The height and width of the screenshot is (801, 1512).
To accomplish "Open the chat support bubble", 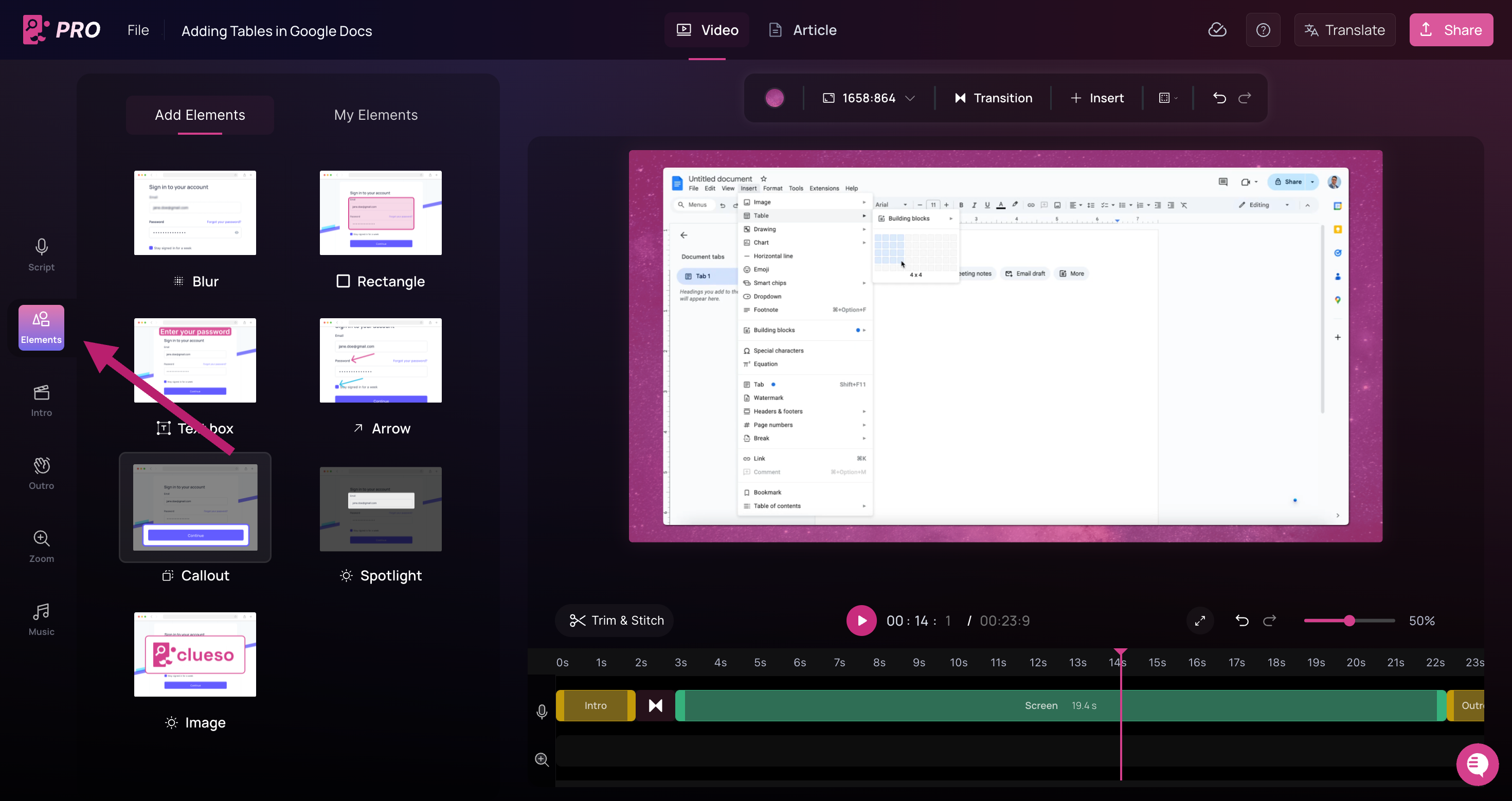I will 1477,764.
